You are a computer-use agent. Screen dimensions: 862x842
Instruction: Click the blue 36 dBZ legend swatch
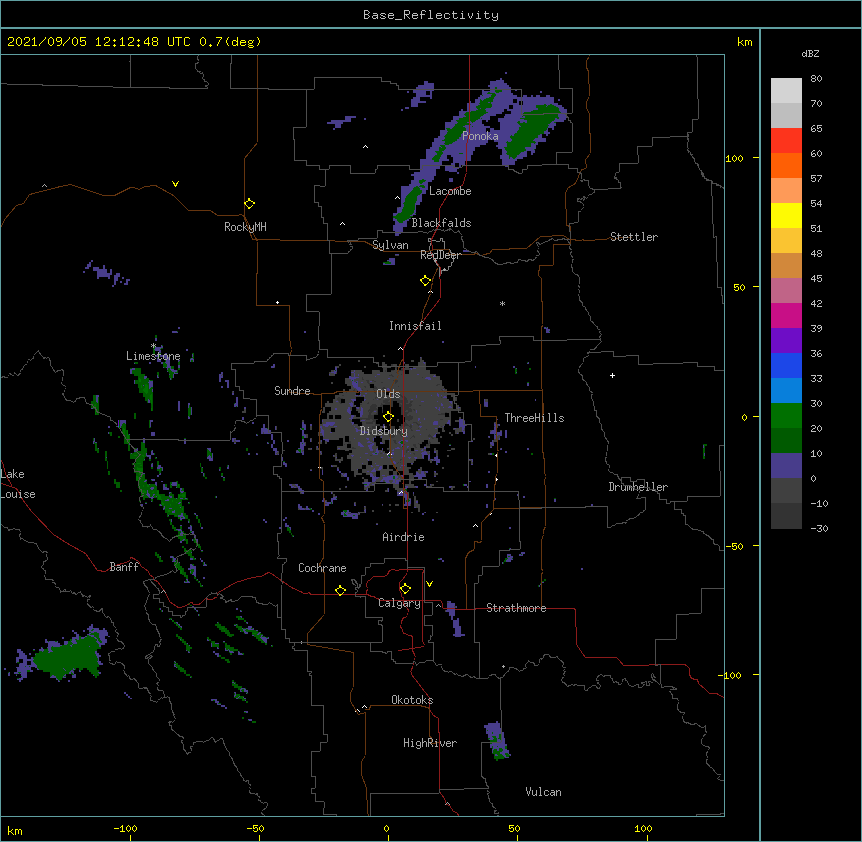[786, 365]
